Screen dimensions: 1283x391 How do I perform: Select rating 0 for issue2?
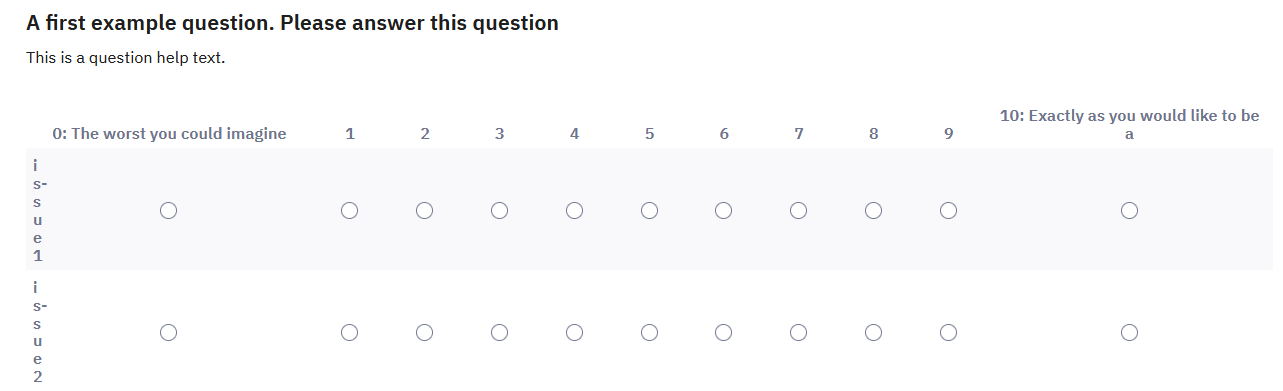pyautogui.click(x=169, y=331)
